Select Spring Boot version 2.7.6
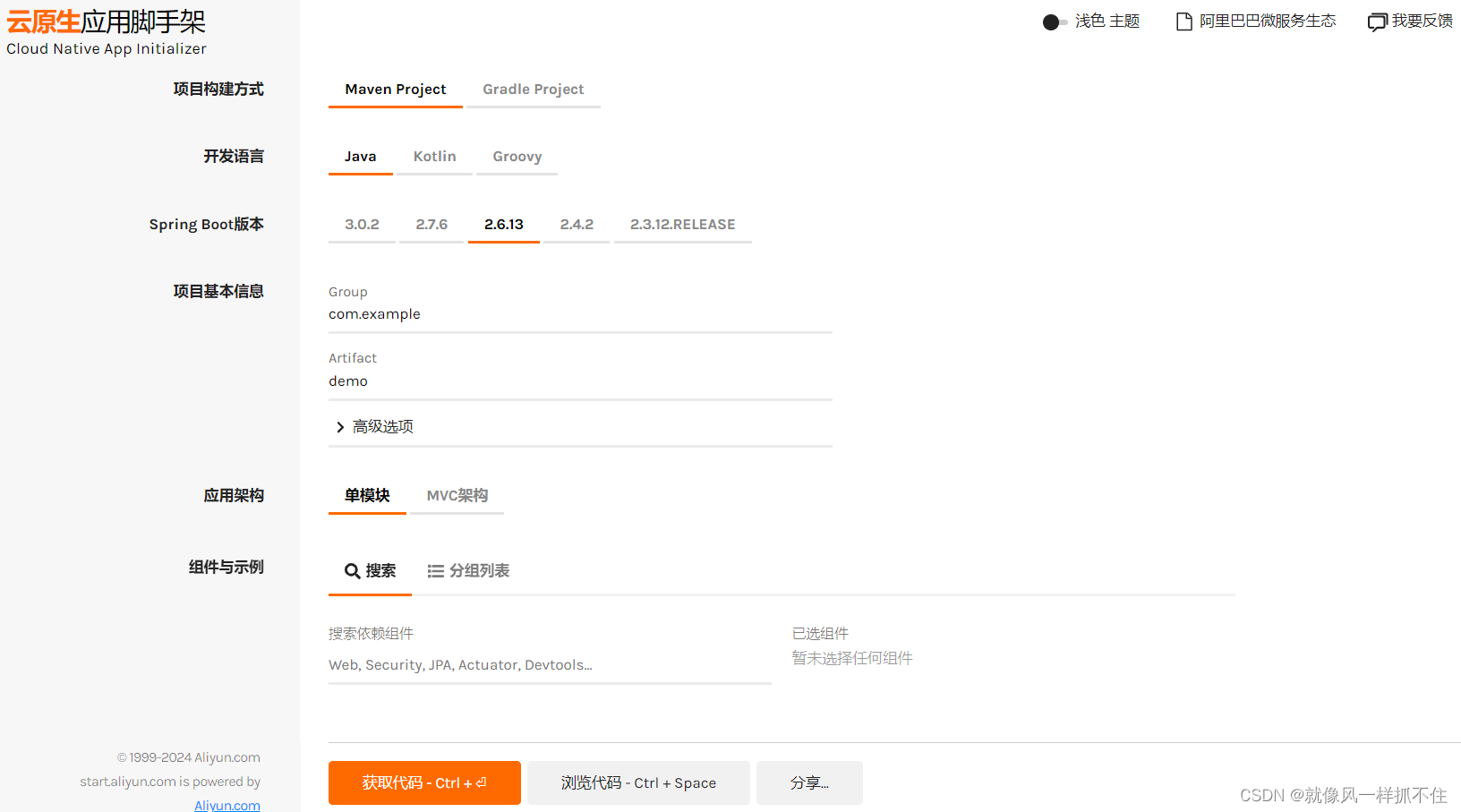 pyautogui.click(x=431, y=225)
